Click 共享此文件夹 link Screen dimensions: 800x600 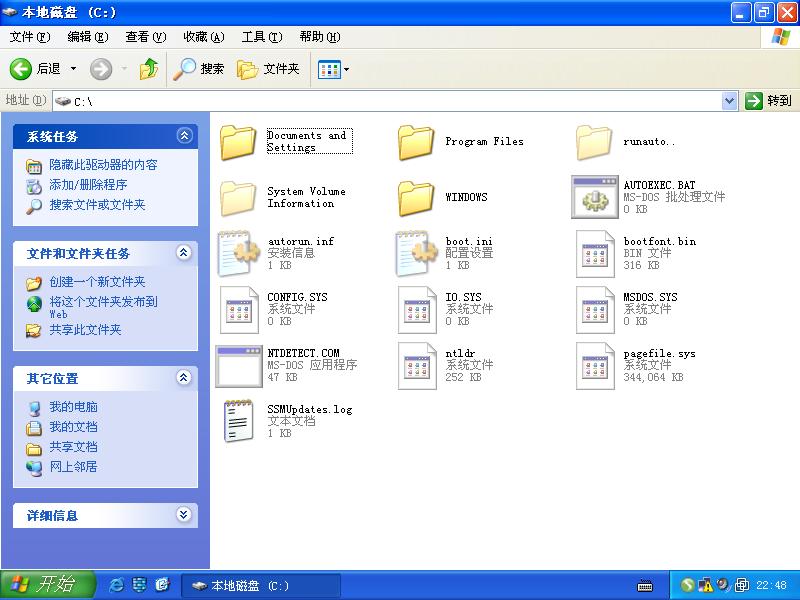click(x=85, y=330)
